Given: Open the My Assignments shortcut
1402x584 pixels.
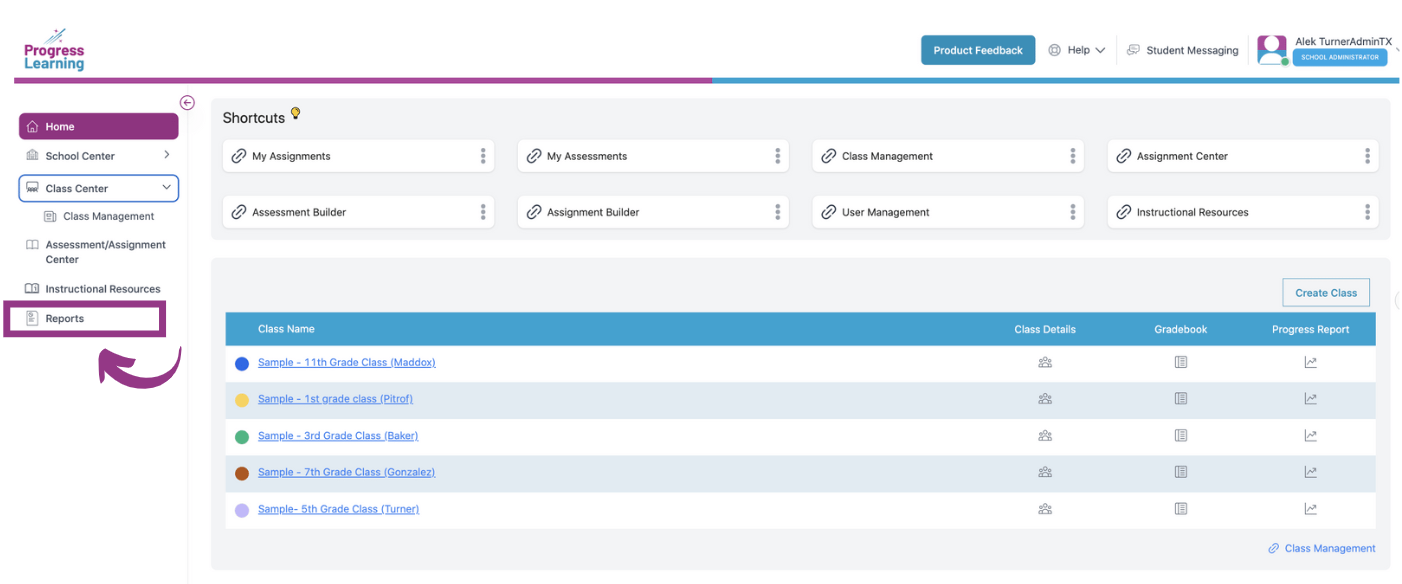Looking at the screenshot, I should 358,156.
